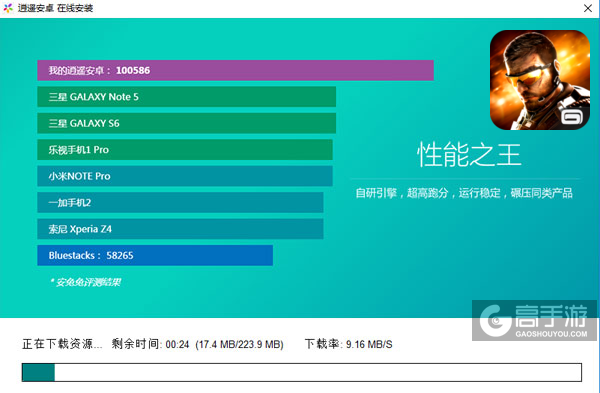Click the 安兔兔评测结果 footnote

[x=85, y=282]
